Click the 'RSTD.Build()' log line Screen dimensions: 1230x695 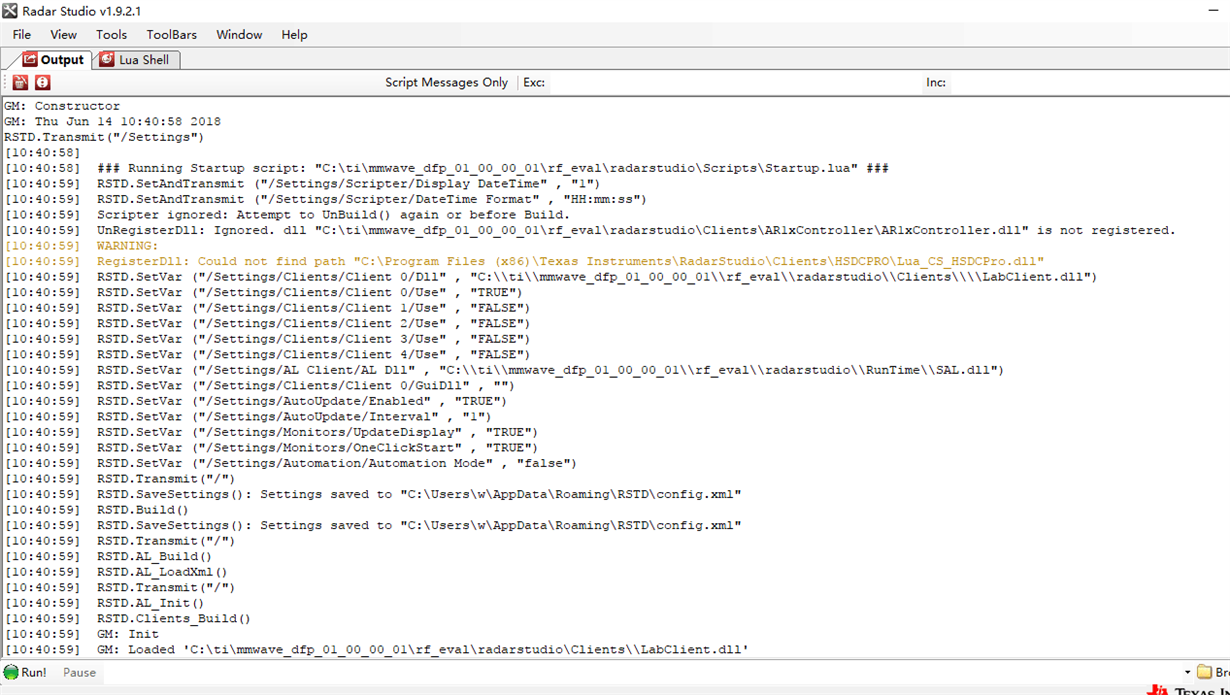pyautogui.click(x=96, y=510)
